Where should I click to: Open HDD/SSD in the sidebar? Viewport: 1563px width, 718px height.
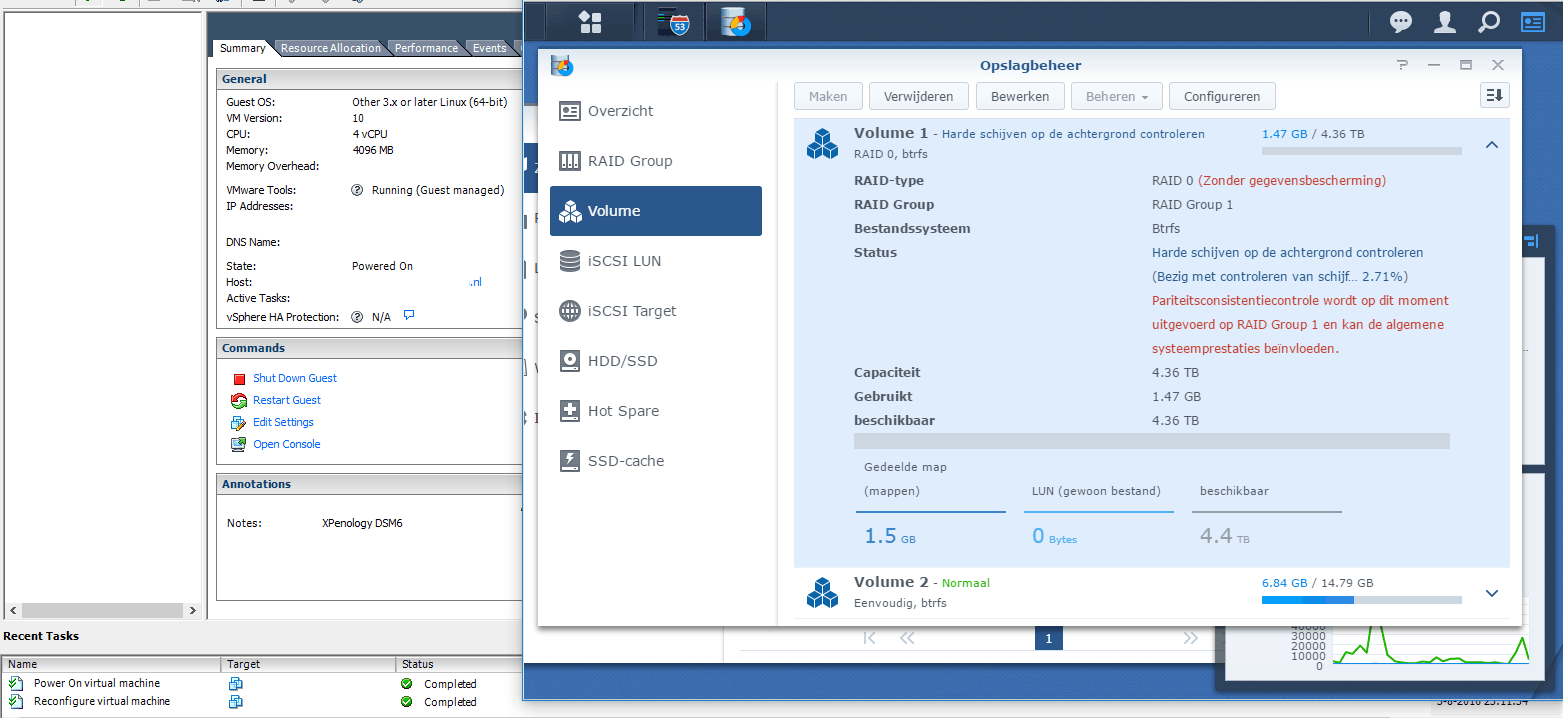click(655, 361)
